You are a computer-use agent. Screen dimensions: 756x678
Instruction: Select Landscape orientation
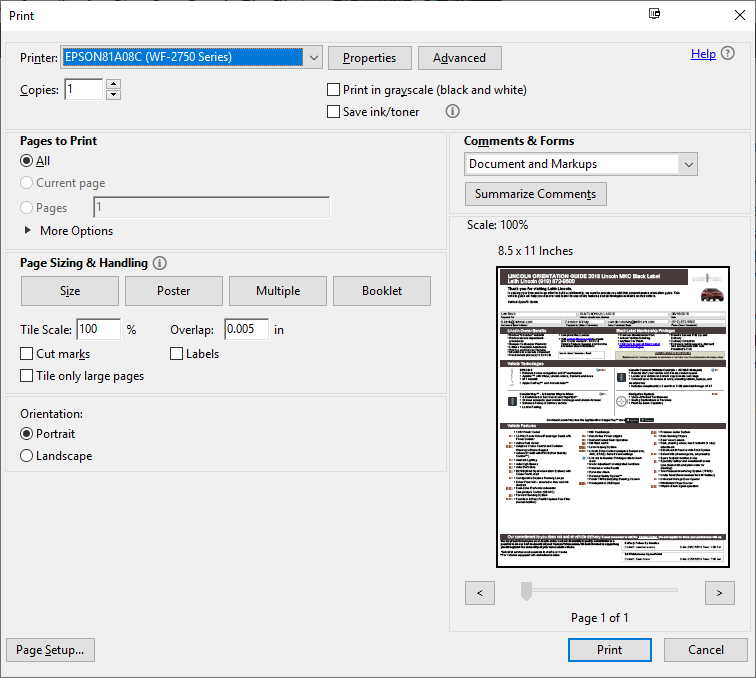pos(27,456)
